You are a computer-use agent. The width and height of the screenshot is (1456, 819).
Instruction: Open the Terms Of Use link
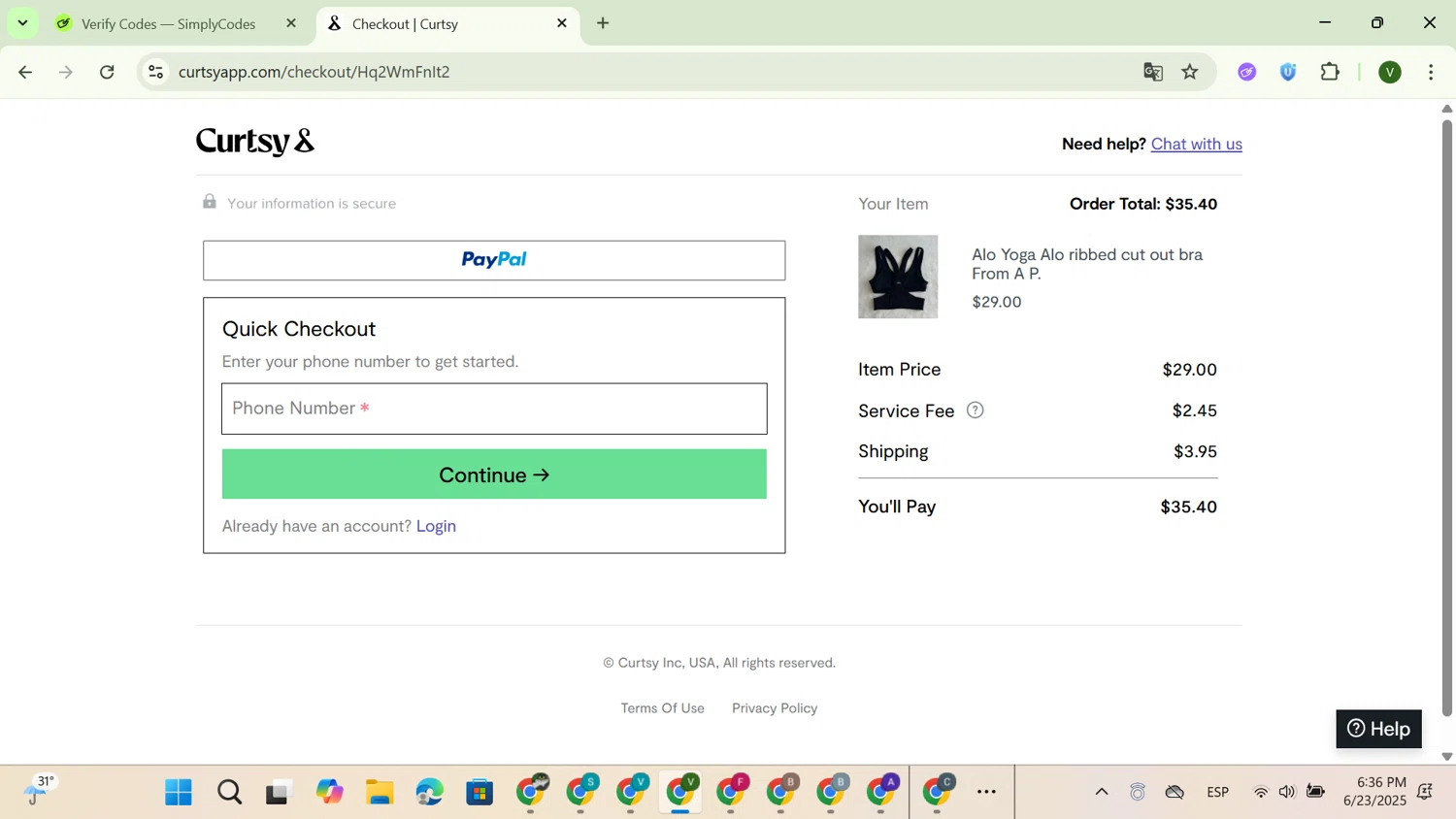tap(662, 708)
